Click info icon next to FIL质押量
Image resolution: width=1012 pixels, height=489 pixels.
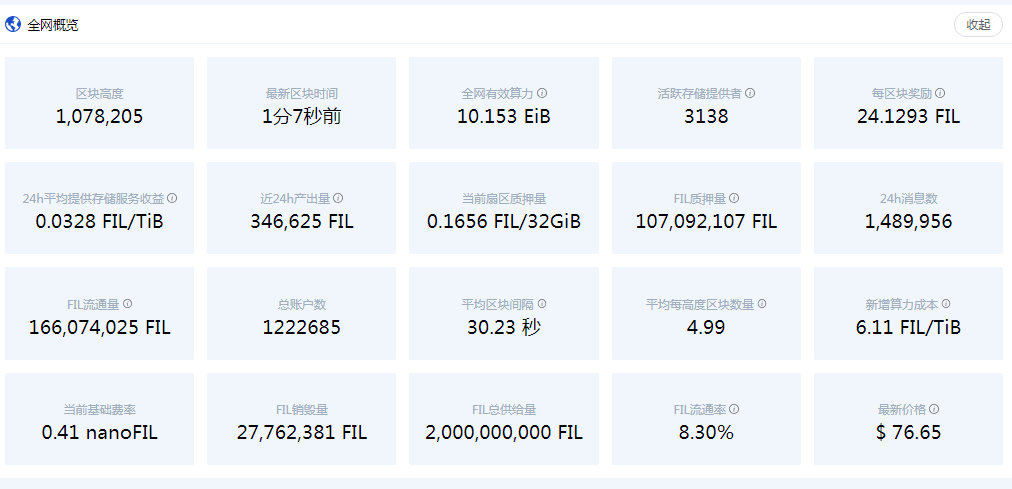(735, 198)
